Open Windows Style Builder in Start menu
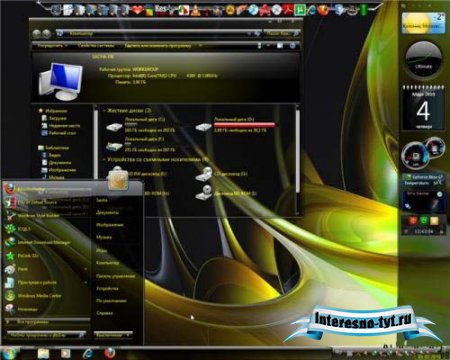 [x=47, y=216]
